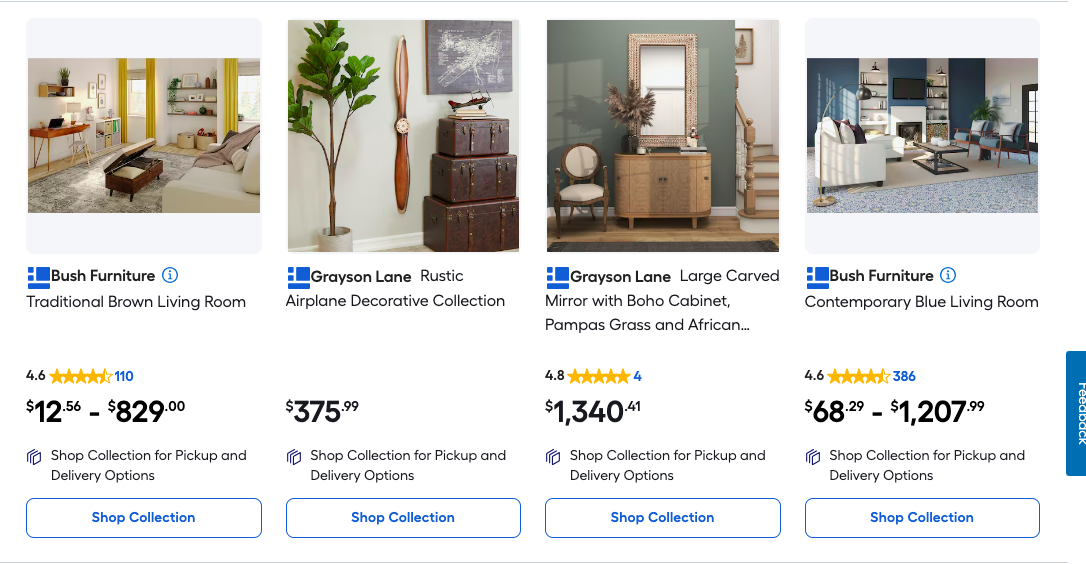Open Traditional Brown Living Room product title
Image resolution: width=1086 pixels, height=564 pixels.
136,302
